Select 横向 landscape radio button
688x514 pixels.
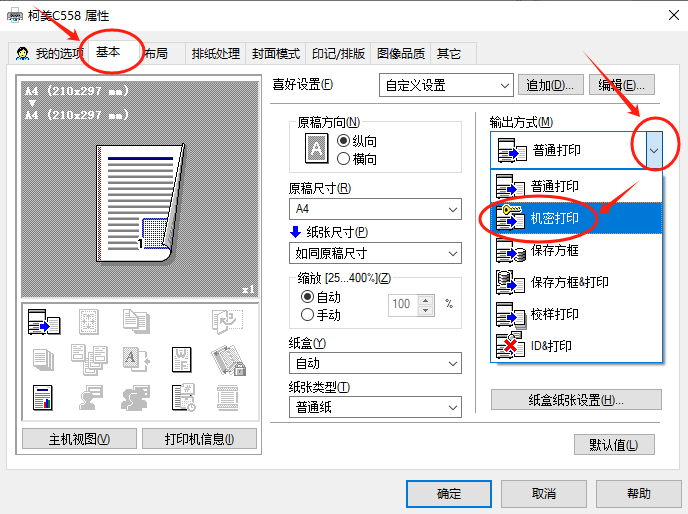click(344, 158)
